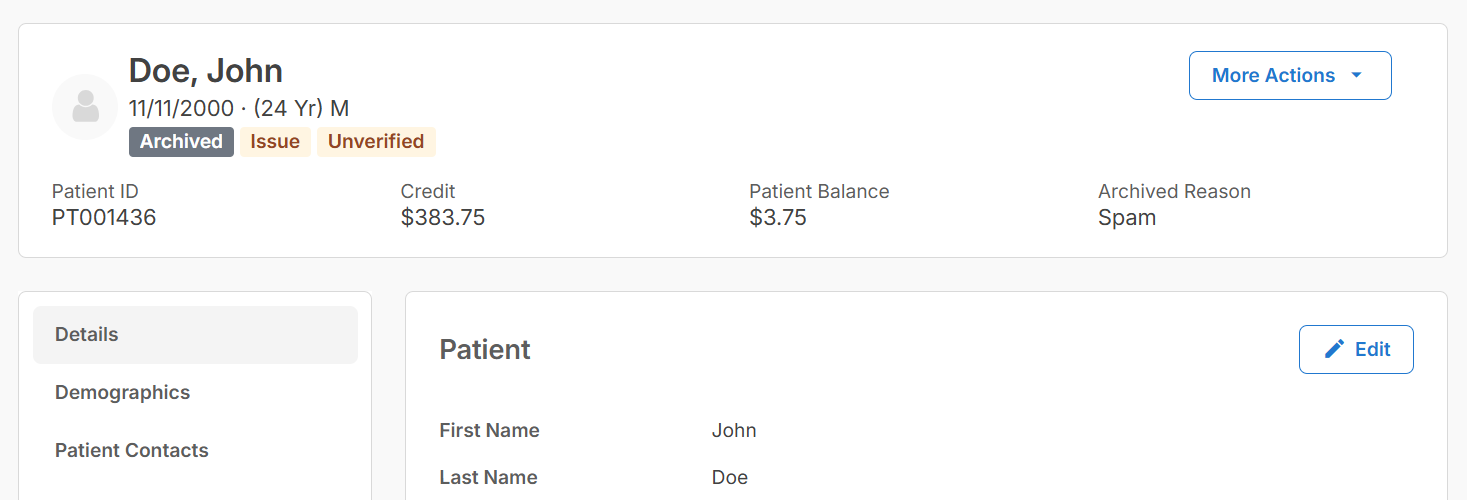Click the Patient Balance $3.75 value

click(778, 218)
